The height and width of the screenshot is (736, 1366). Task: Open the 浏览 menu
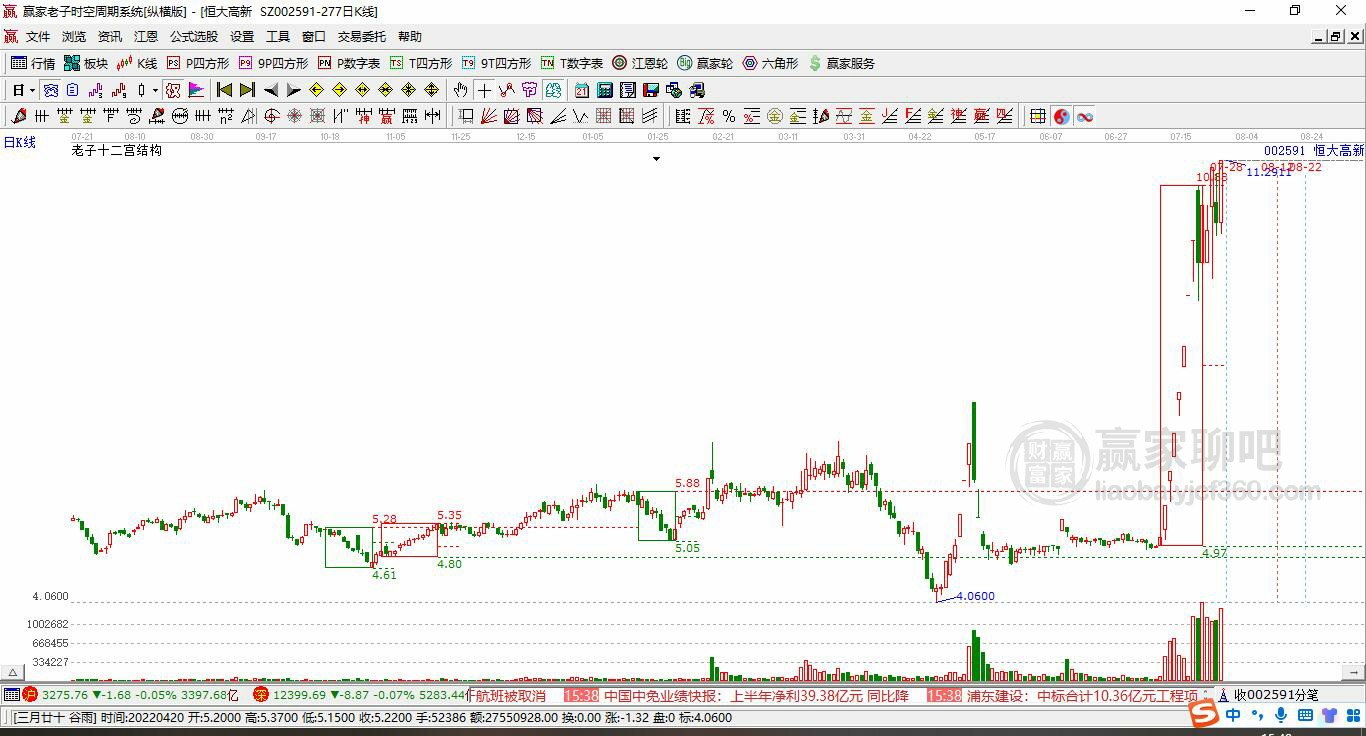(x=74, y=37)
